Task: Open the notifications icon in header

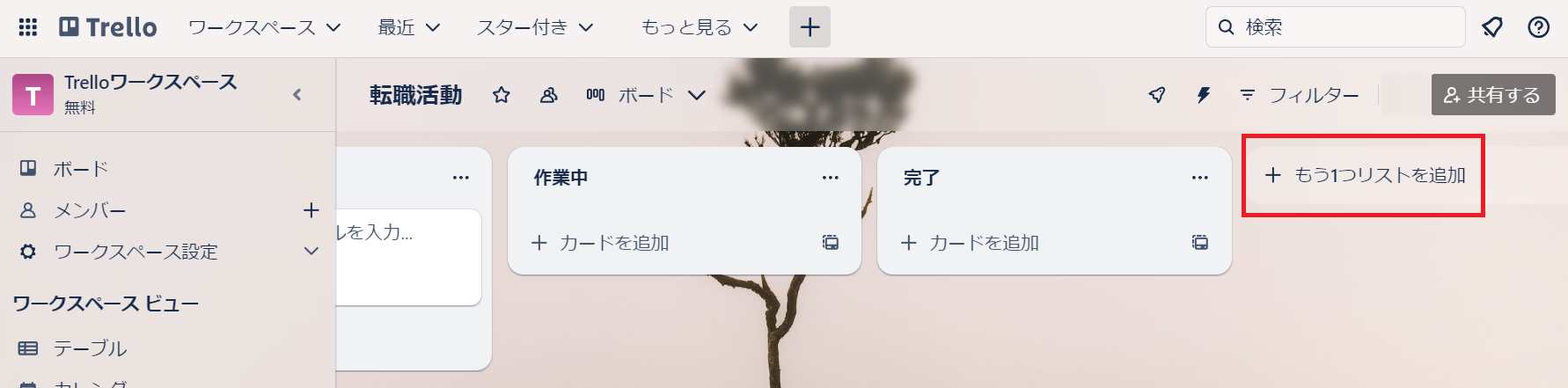Action: tap(1492, 27)
